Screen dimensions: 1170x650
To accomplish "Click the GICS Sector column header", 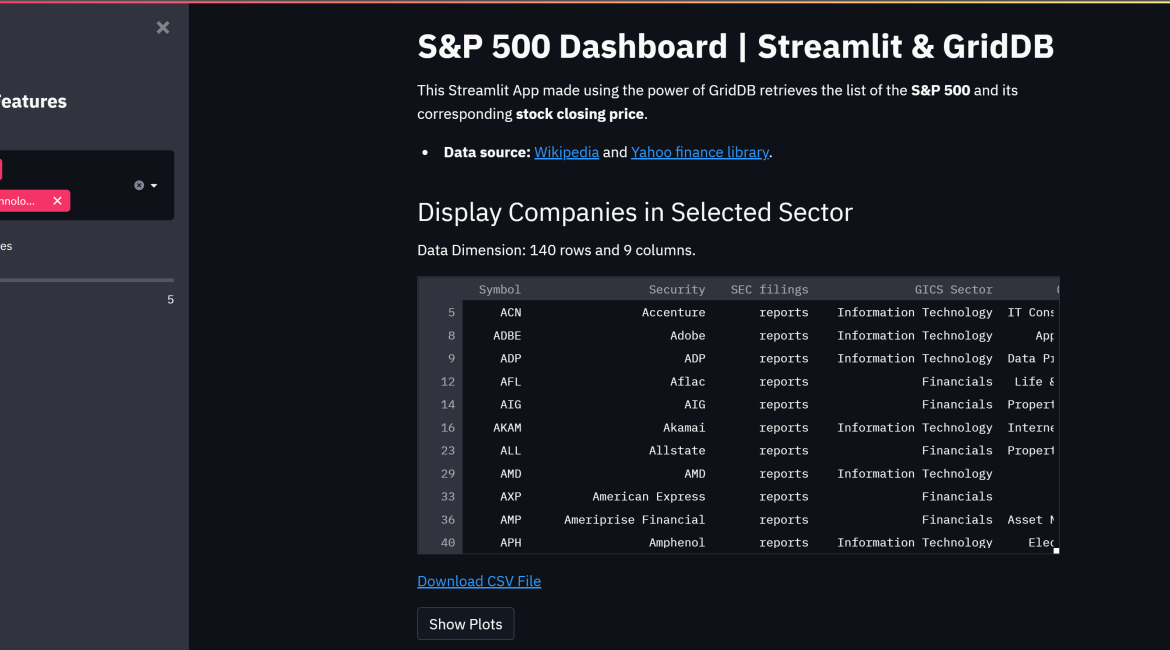I will [953, 289].
